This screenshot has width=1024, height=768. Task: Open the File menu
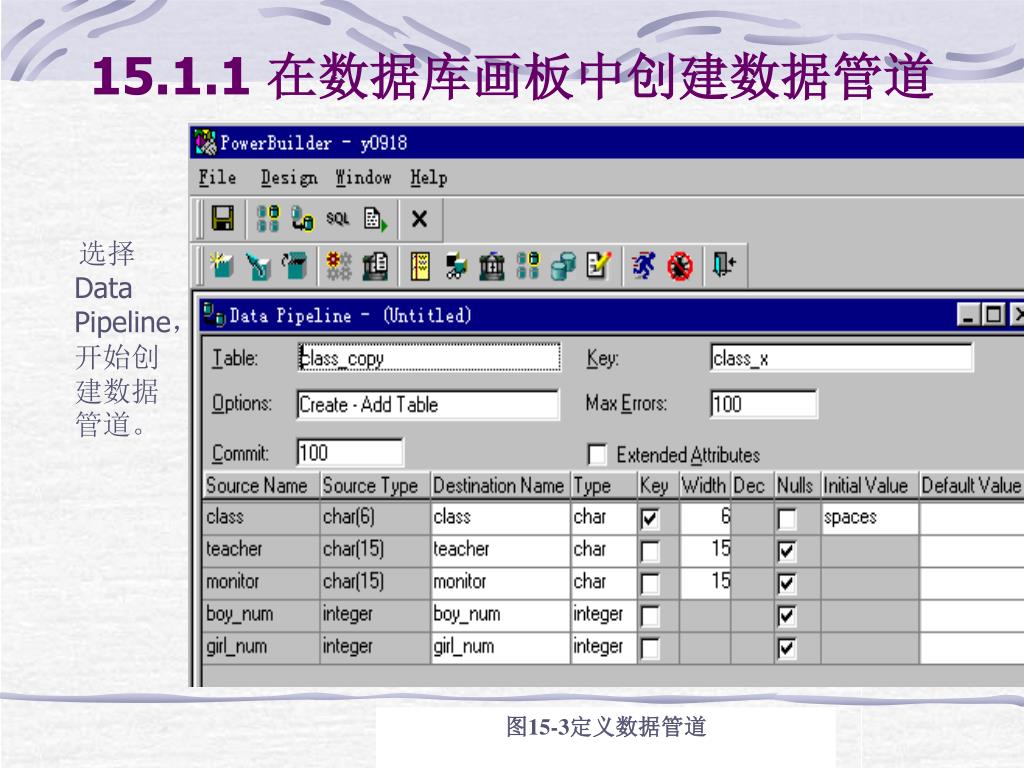[217, 178]
